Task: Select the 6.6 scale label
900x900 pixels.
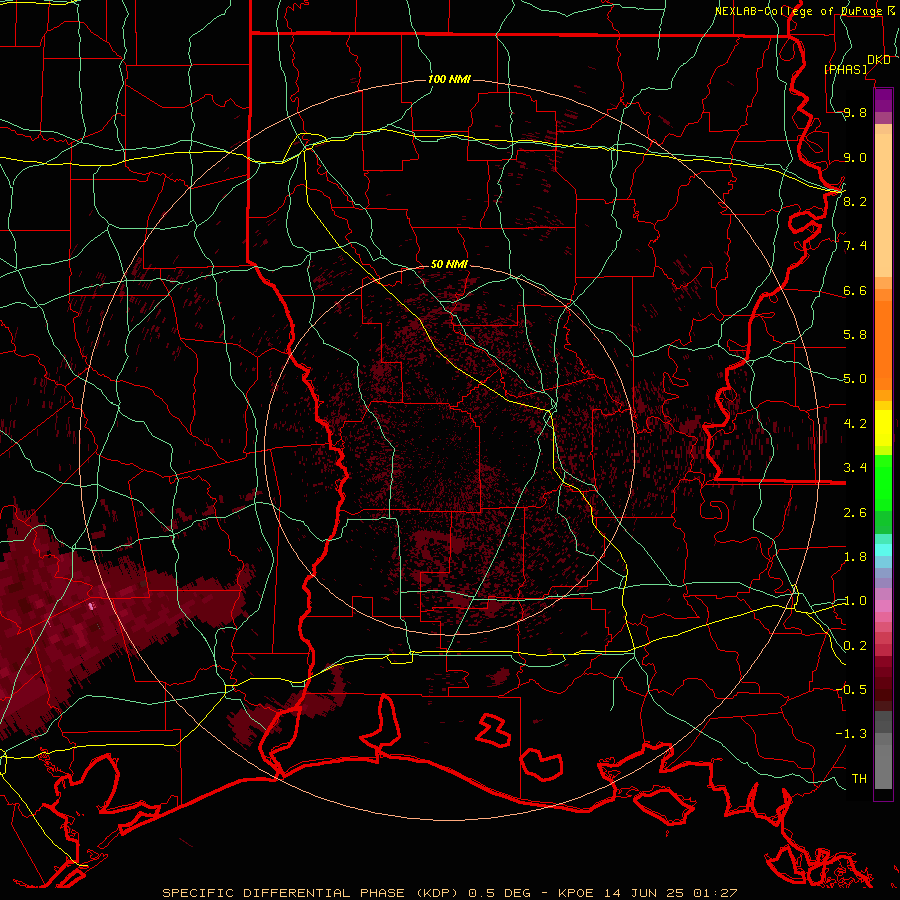Action: (x=855, y=290)
